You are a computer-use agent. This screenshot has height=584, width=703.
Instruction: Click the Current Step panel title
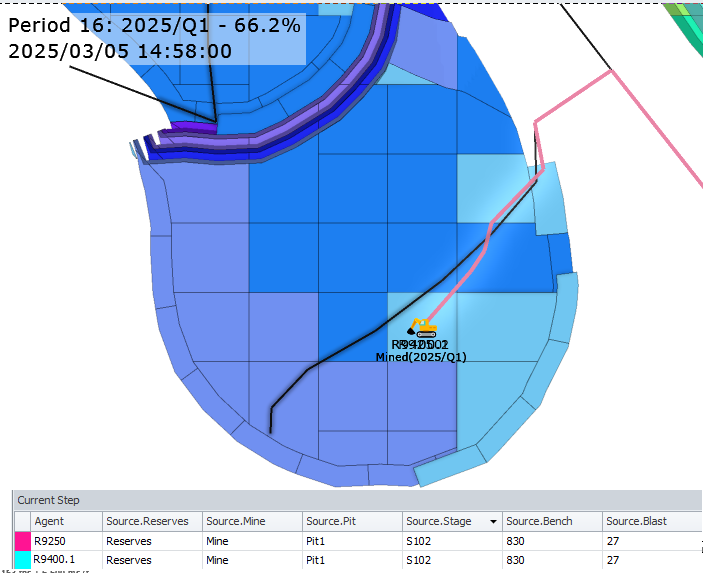coord(48,499)
